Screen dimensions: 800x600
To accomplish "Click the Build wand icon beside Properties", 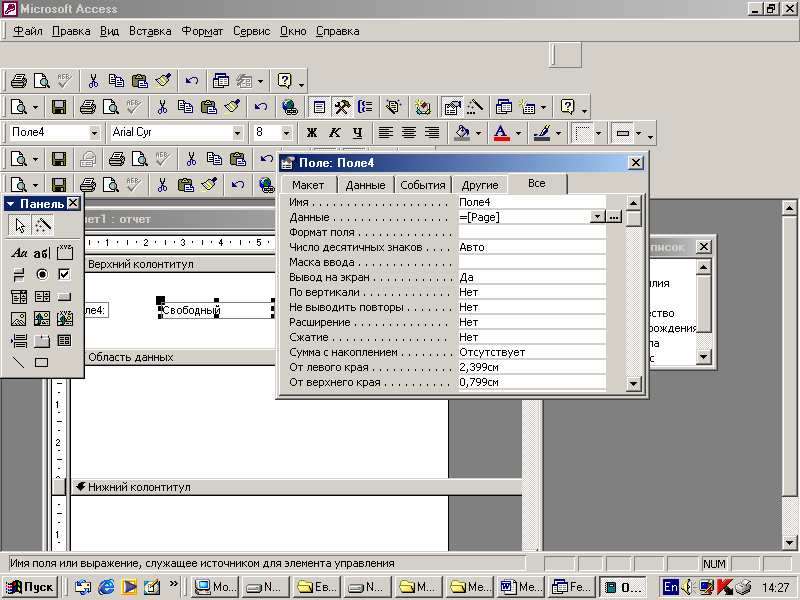I will pyautogui.click(x=476, y=107).
